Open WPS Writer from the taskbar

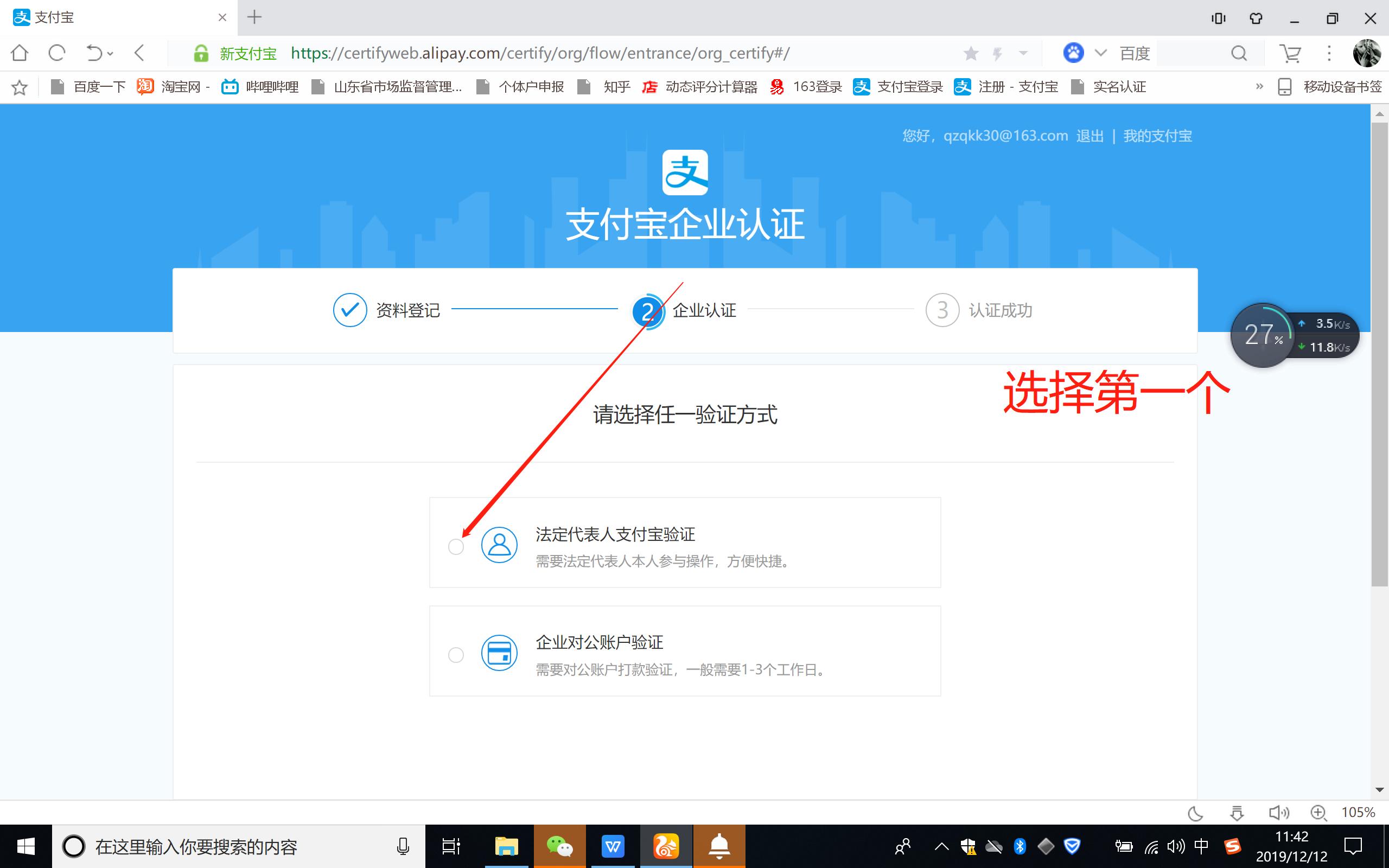(613, 846)
